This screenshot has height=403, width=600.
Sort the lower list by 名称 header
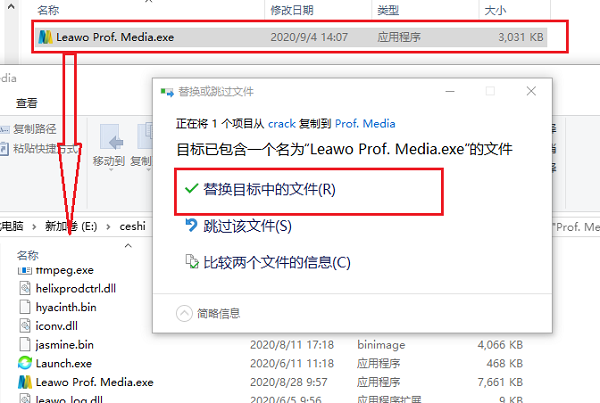tap(28, 255)
